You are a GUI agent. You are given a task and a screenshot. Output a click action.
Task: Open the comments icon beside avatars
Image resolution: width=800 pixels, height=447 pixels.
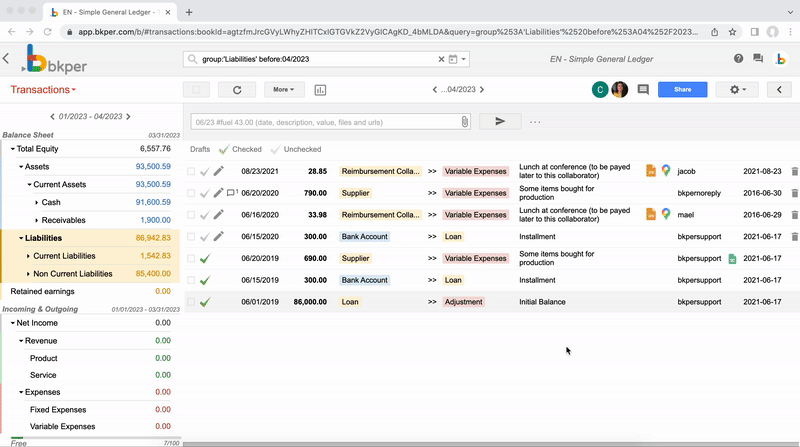[x=643, y=90]
